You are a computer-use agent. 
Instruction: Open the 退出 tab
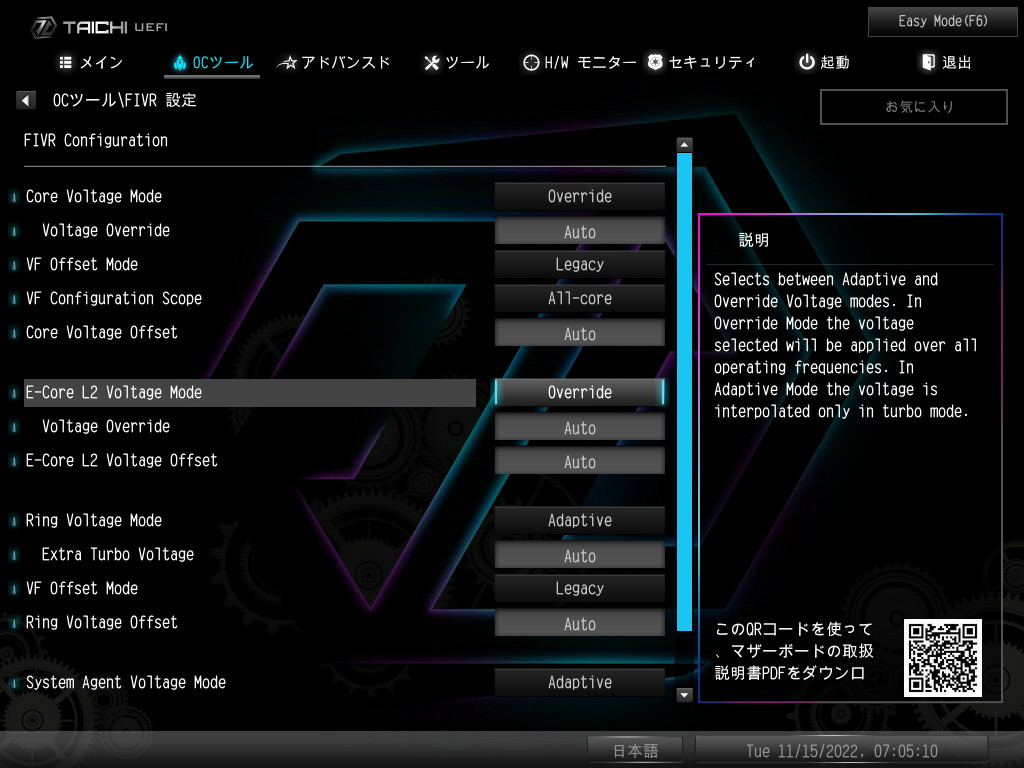coord(946,63)
